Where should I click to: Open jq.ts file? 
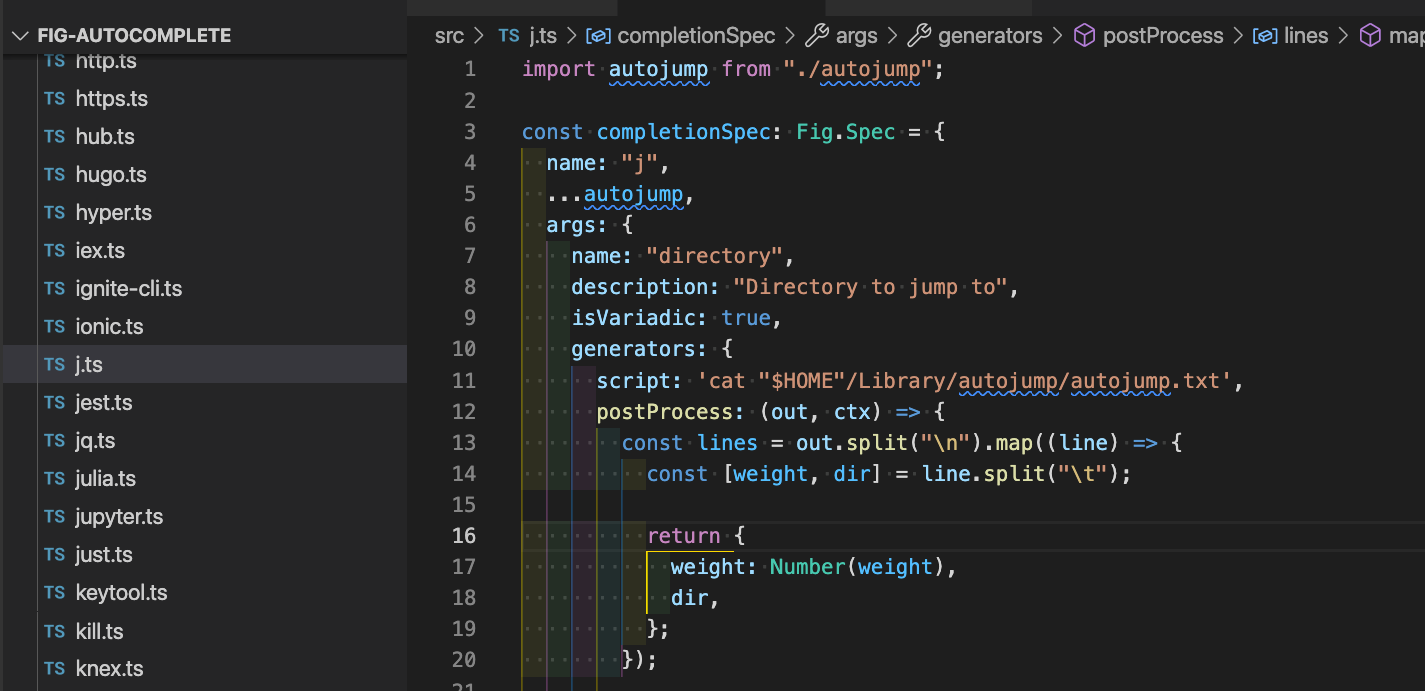95,441
